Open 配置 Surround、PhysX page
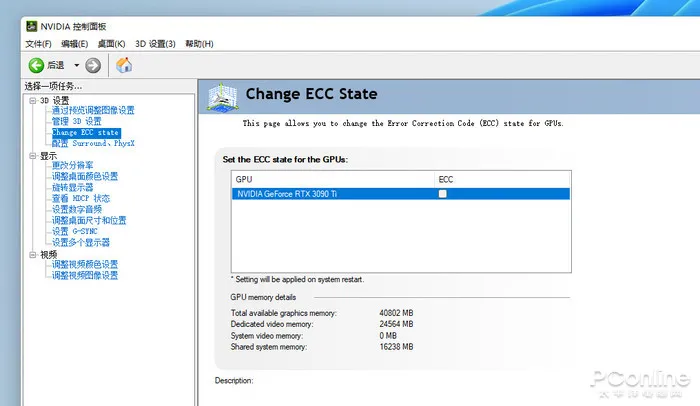The image size is (700, 406). point(93,144)
